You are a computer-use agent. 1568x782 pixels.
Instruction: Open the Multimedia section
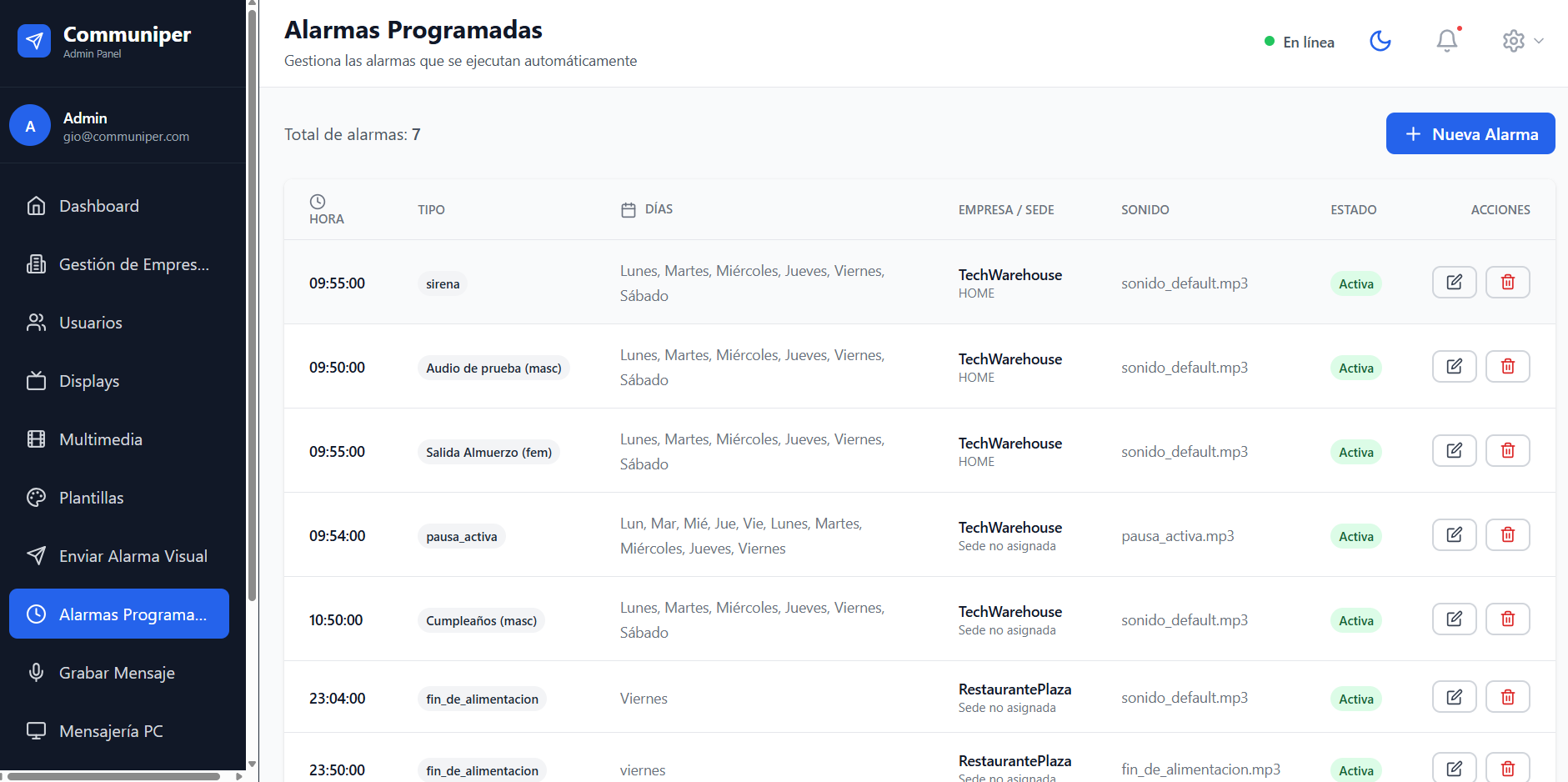(100, 439)
